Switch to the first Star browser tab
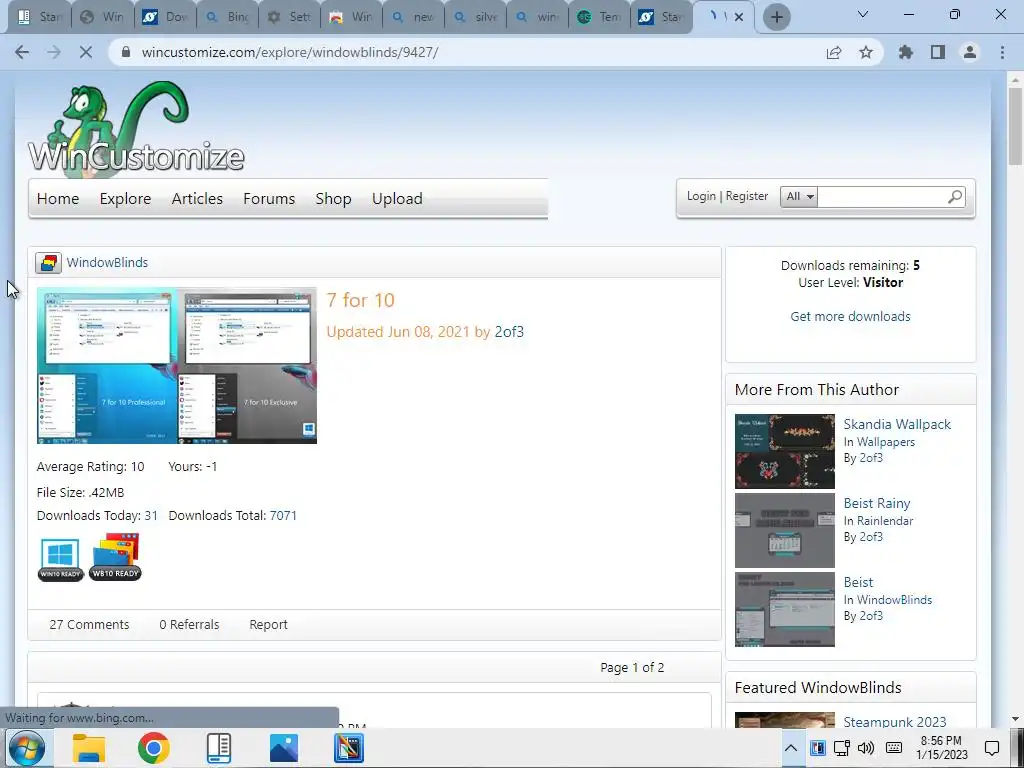 pos(39,17)
